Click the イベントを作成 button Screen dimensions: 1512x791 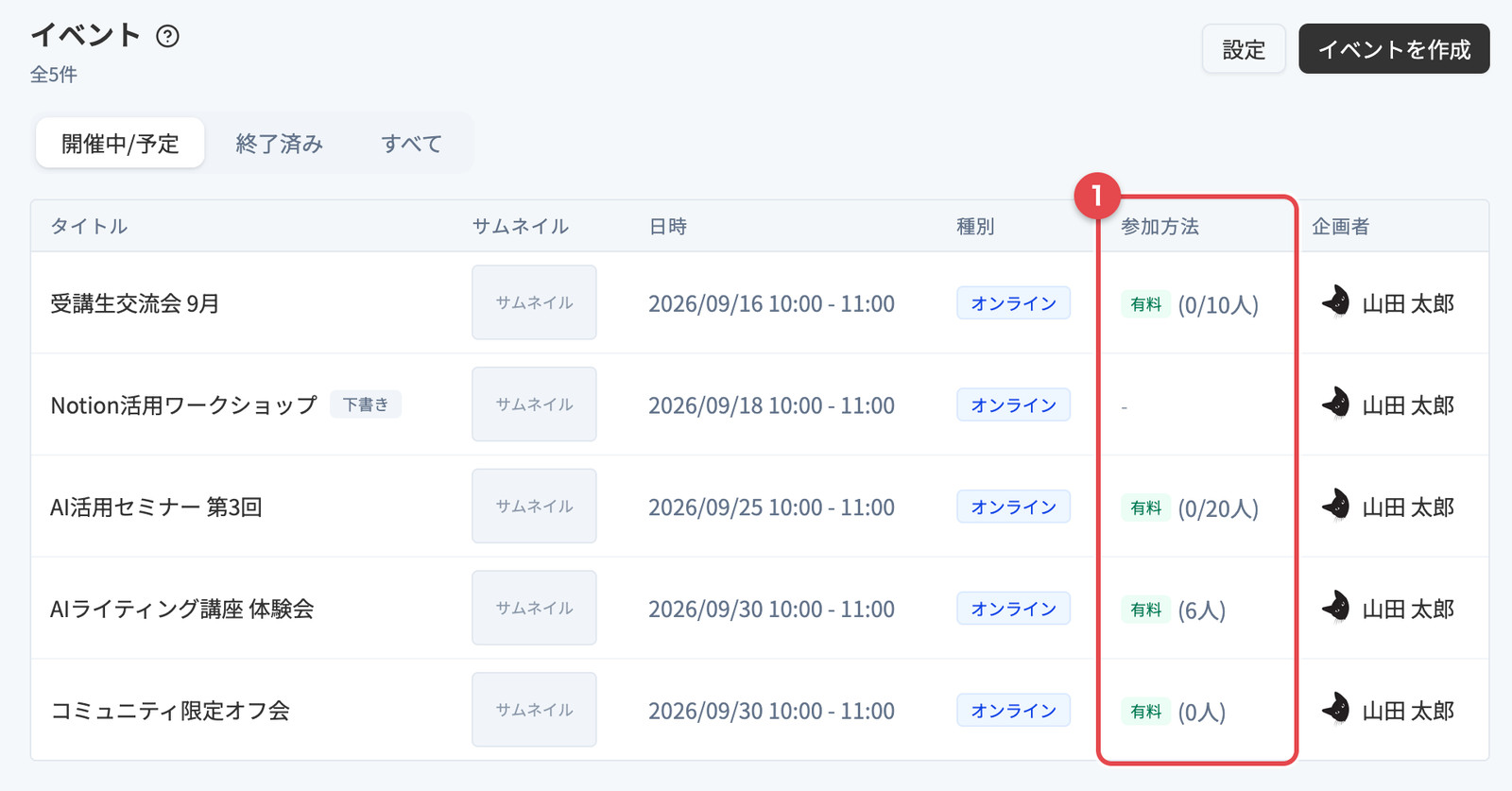(x=1394, y=49)
